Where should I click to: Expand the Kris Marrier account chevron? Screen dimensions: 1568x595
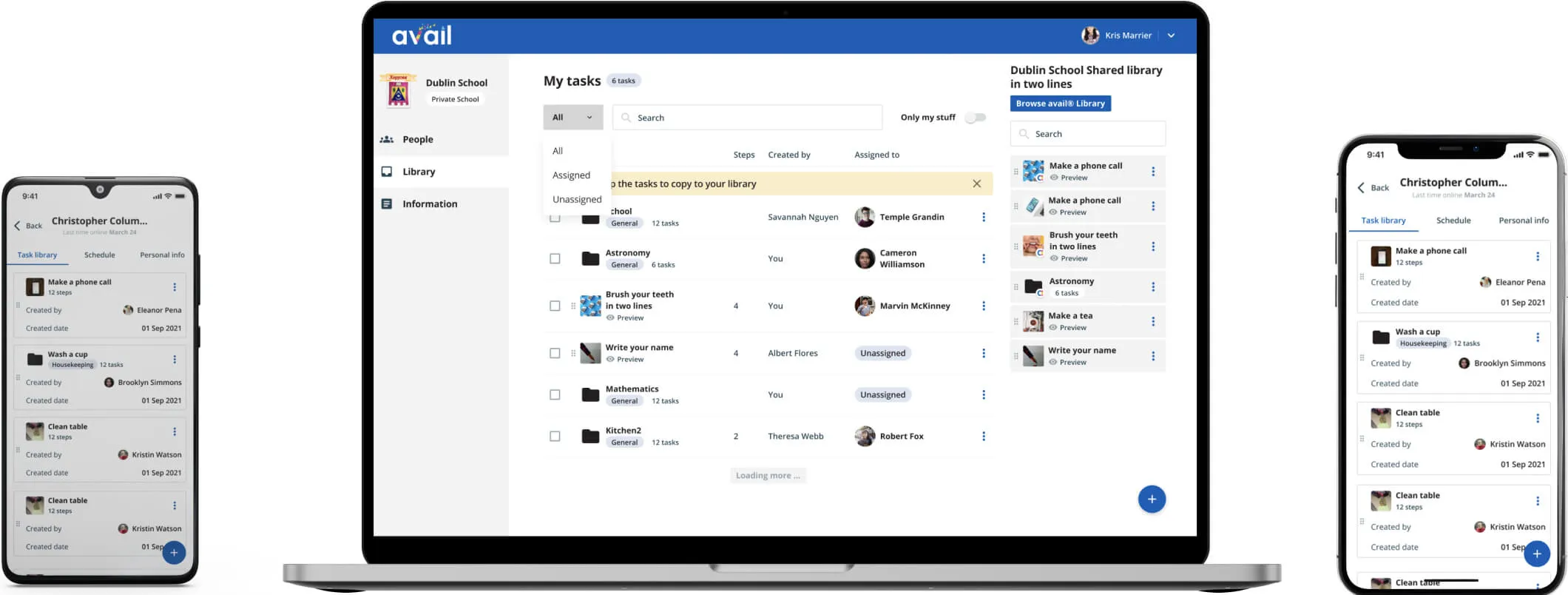pyautogui.click(x=1171, y=36)
